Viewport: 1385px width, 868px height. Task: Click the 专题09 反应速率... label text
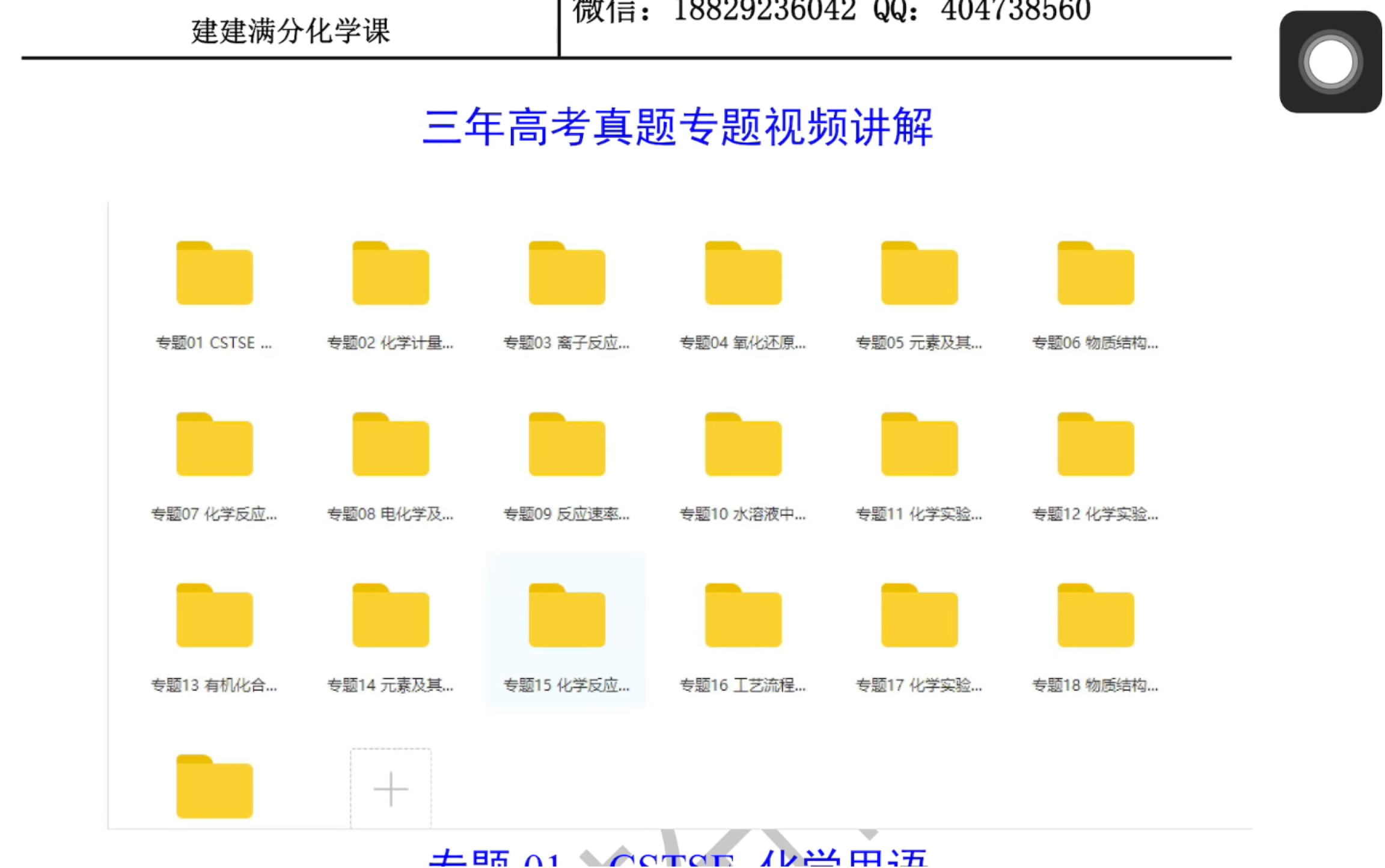tap(566, 514)
